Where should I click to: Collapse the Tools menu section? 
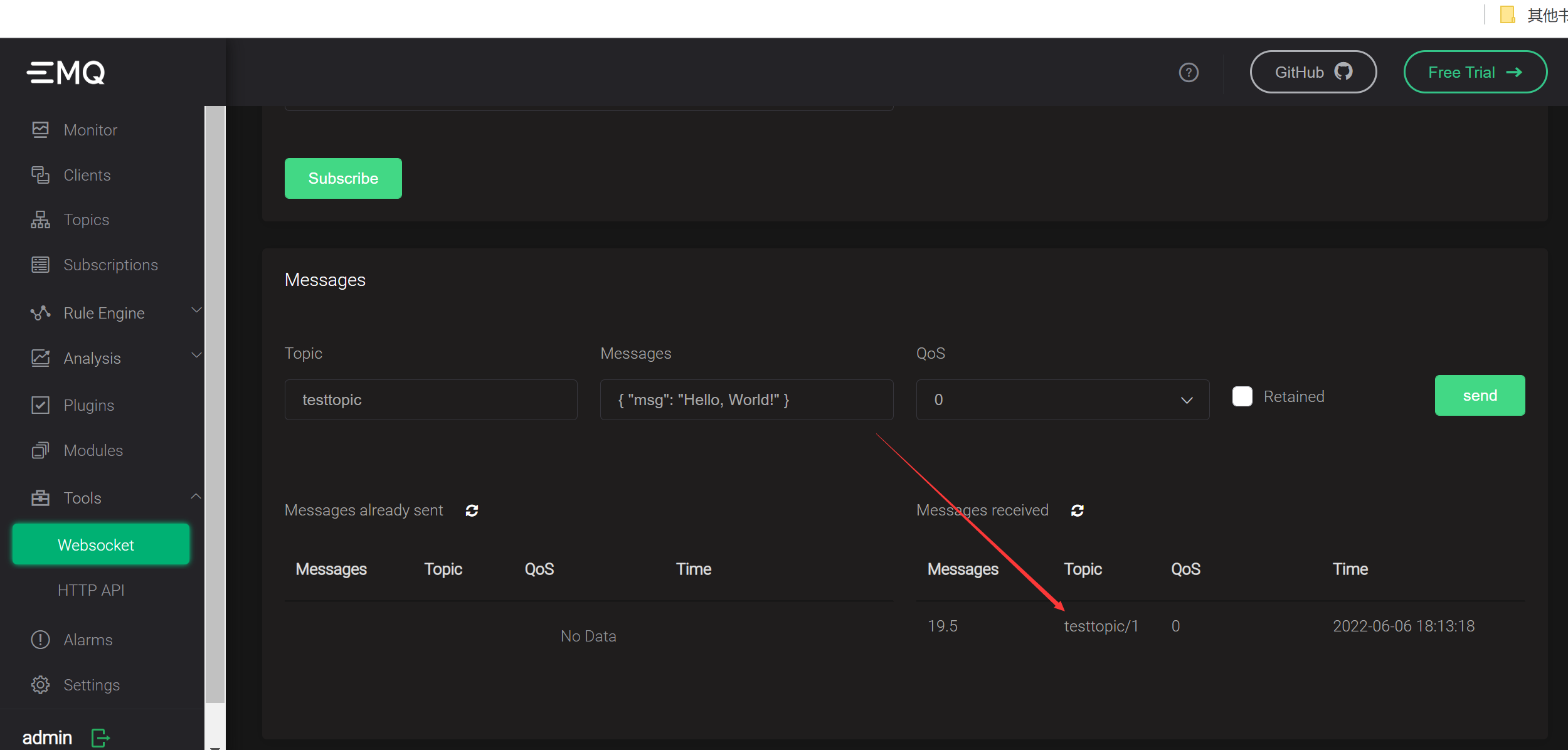(196, 497)
